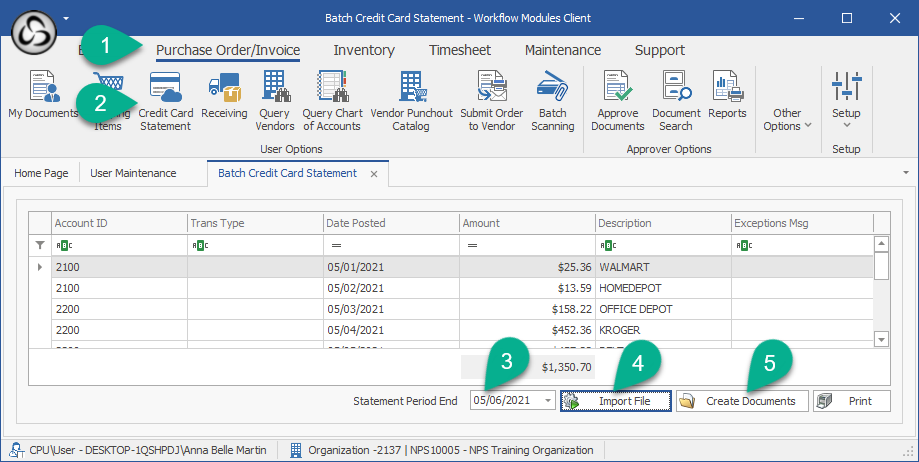Switch to the User Maintenance tab
Viewport: 919px width, 462px height.
(x=133, y=173)
